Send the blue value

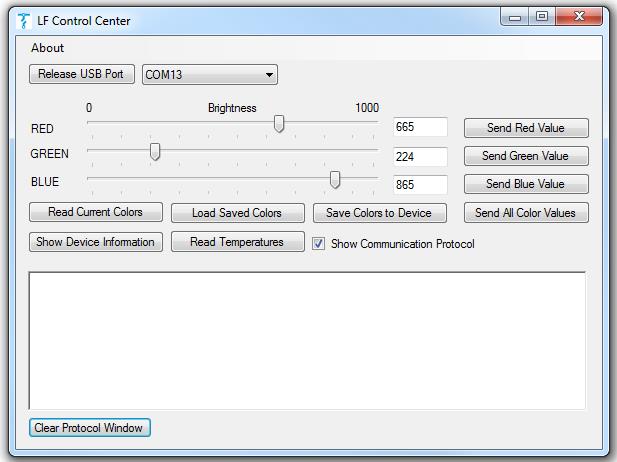[x=526, y=184]
